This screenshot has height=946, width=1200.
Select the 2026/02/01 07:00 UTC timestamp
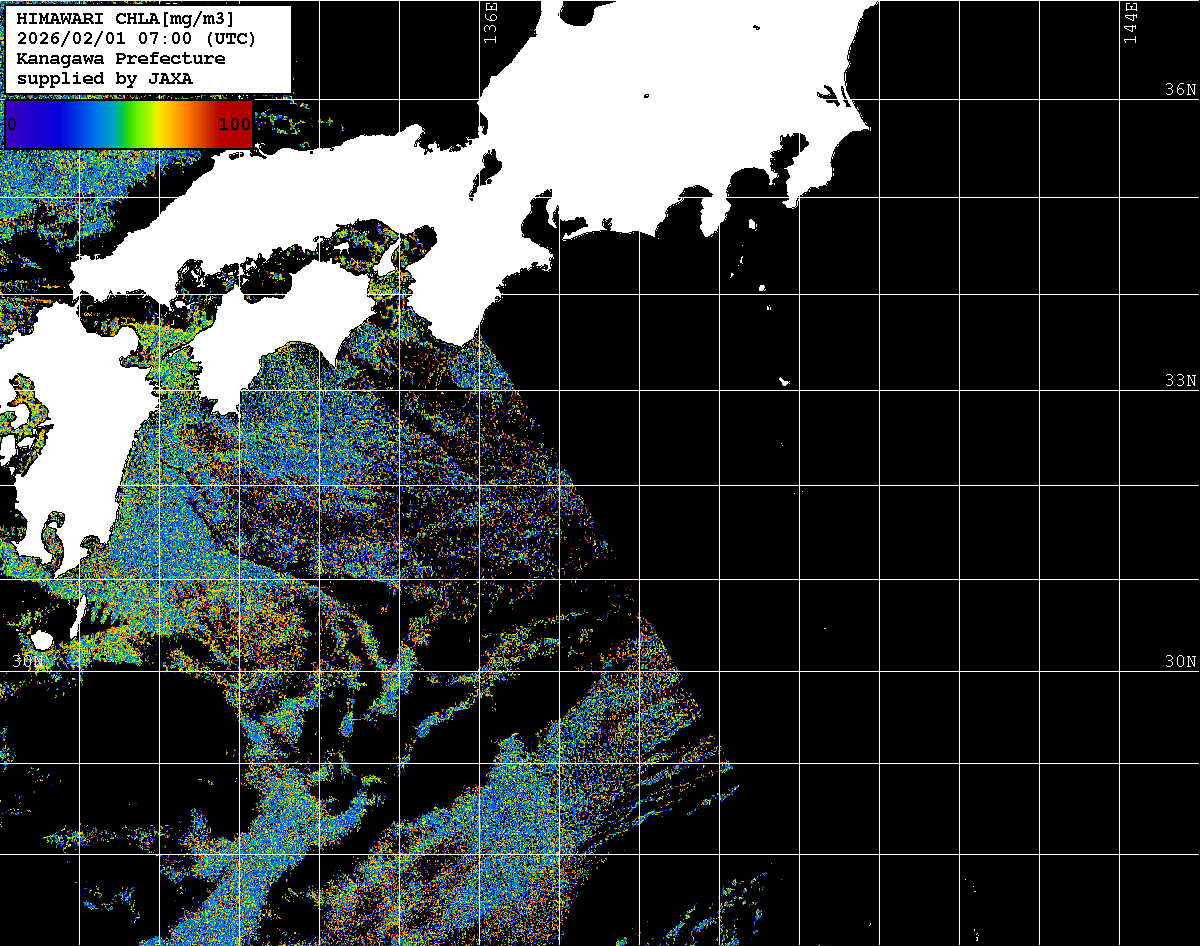click(135, 39)
